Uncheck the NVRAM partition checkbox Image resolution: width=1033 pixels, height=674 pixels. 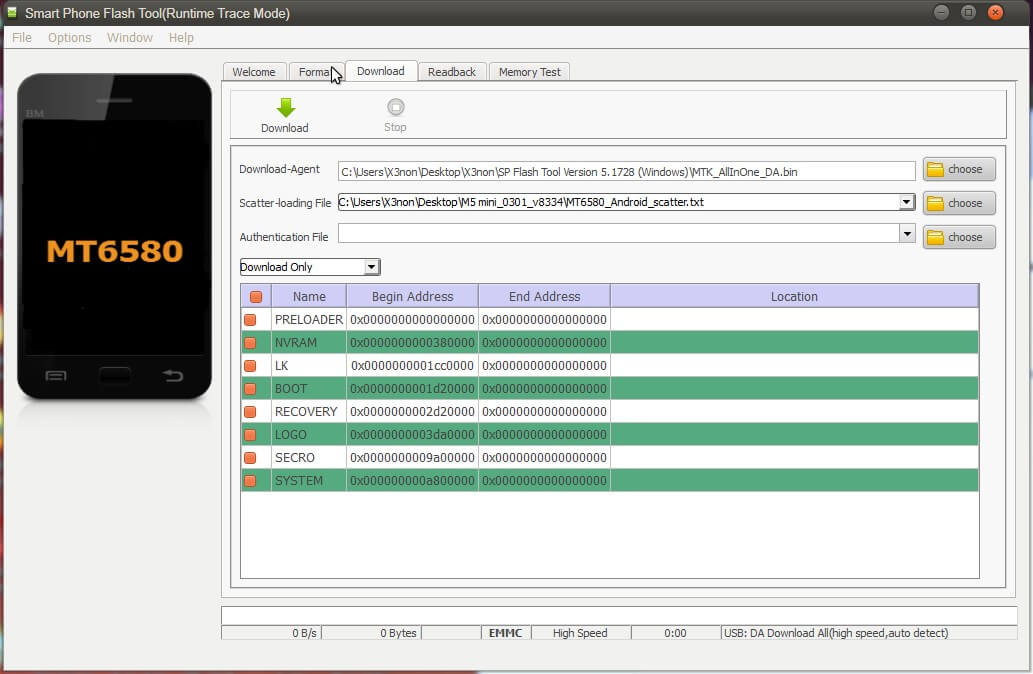(x=254, y=342)
